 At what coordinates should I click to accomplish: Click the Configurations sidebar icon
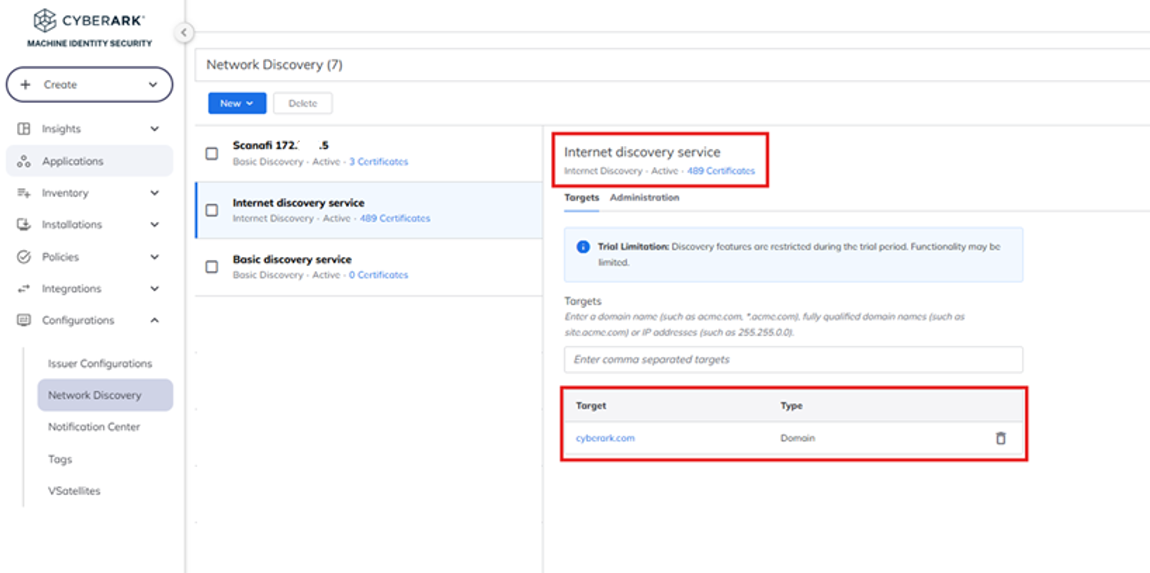[x=23, y=320]
